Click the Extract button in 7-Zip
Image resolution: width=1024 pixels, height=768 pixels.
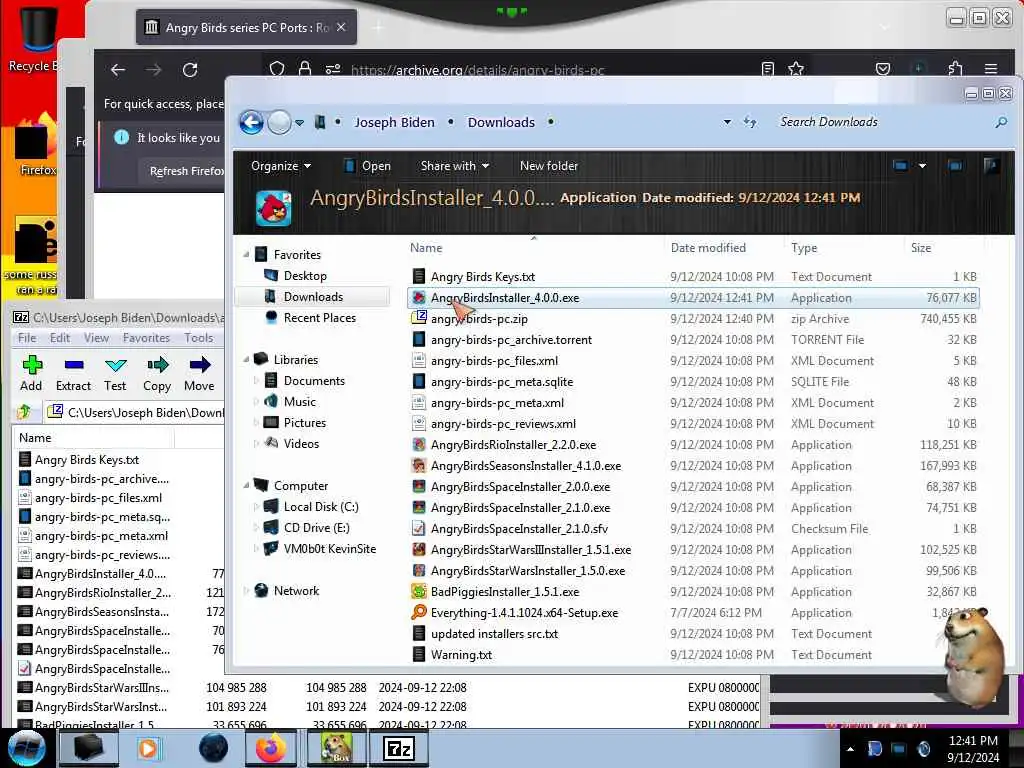pyautogui.click(x=73, y=373)
